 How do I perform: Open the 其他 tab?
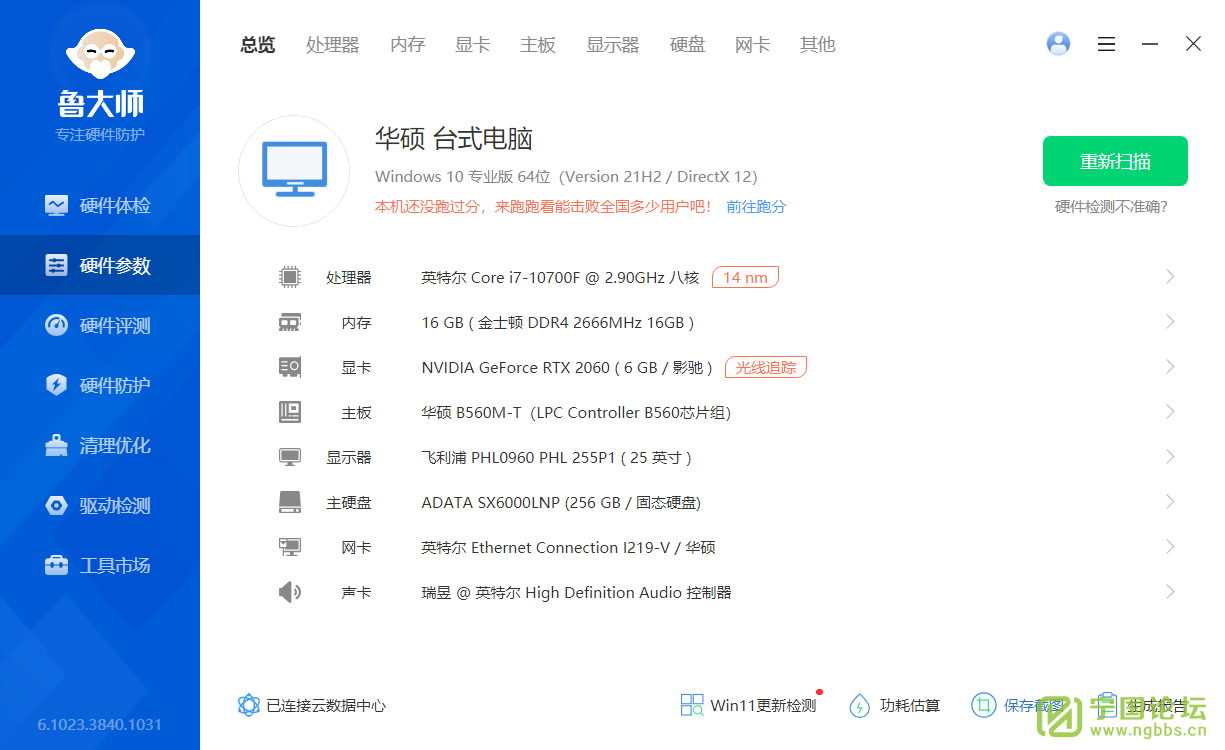[817, 45]
